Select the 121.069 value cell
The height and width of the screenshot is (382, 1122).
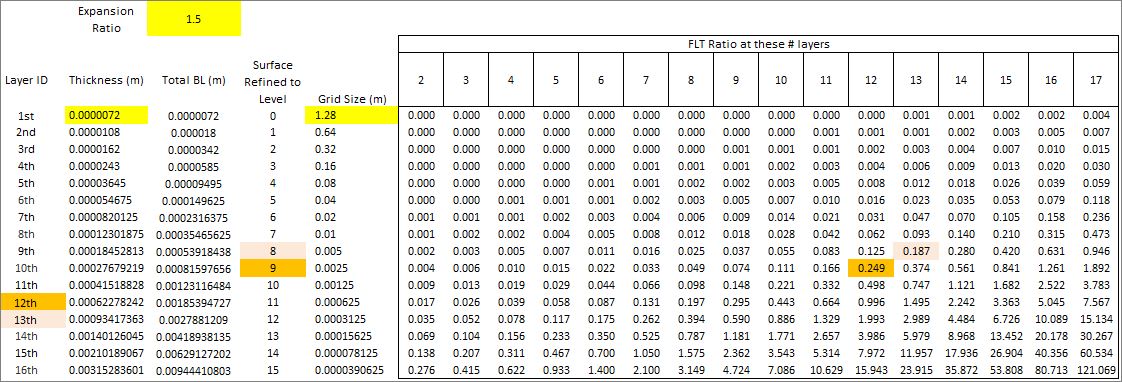tap(1096, 371)
